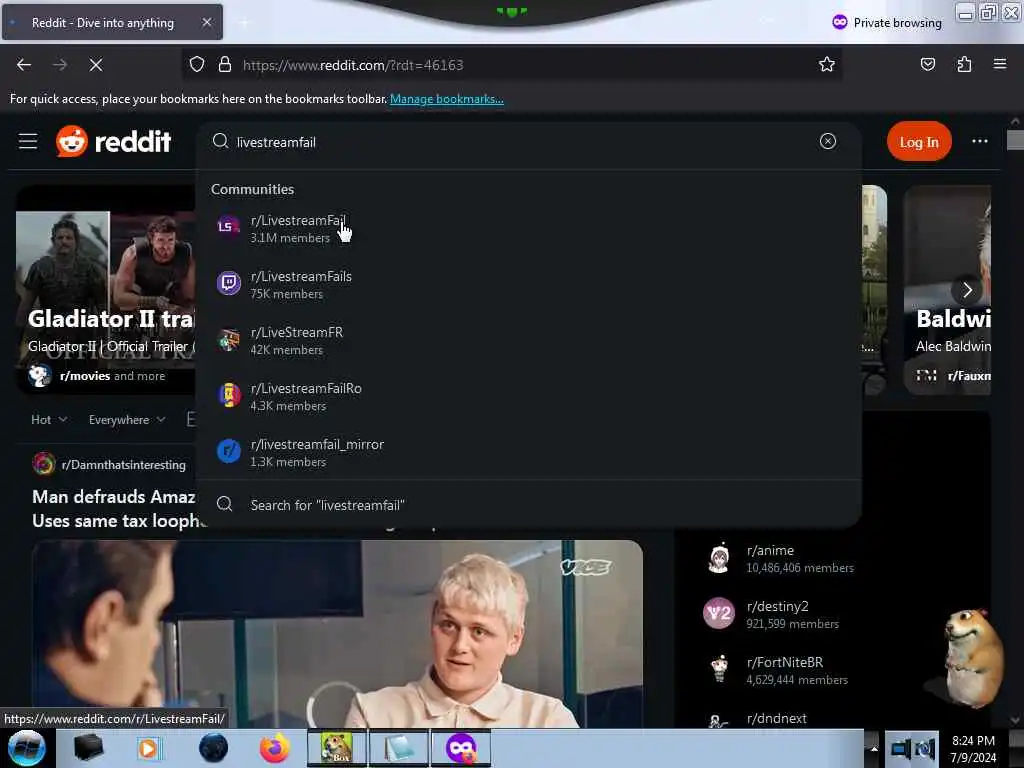Image resolution: width=1024 pixels, height=768 pixels.
Task: Go back using the browser back arrow
Action: (24, 65)
